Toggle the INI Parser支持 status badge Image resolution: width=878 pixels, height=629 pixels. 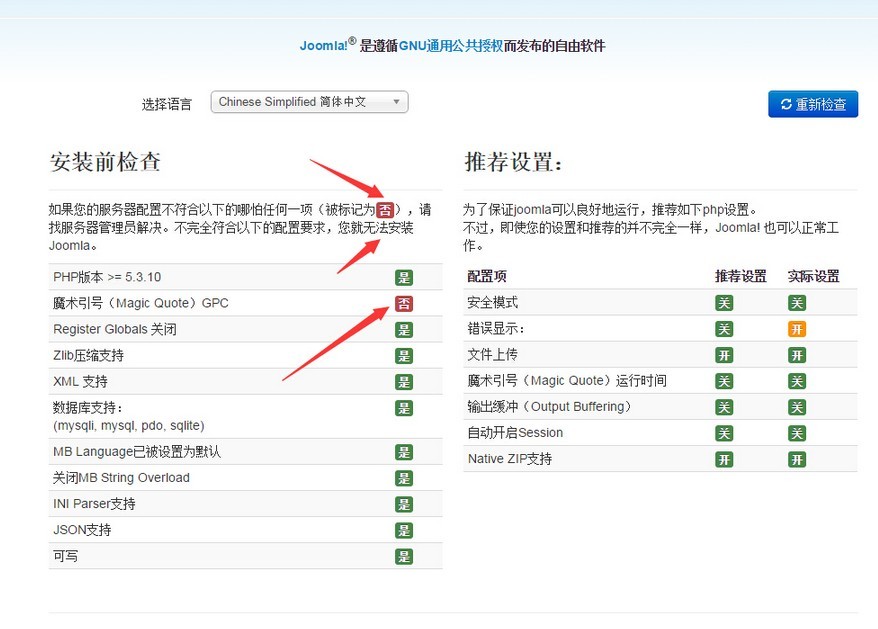(403, 503)
